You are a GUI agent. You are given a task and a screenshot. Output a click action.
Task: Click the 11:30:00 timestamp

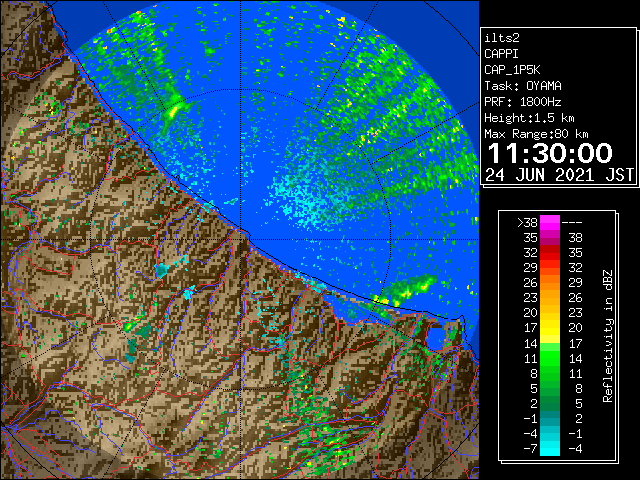pyautogui.click(x=549, y=153)
